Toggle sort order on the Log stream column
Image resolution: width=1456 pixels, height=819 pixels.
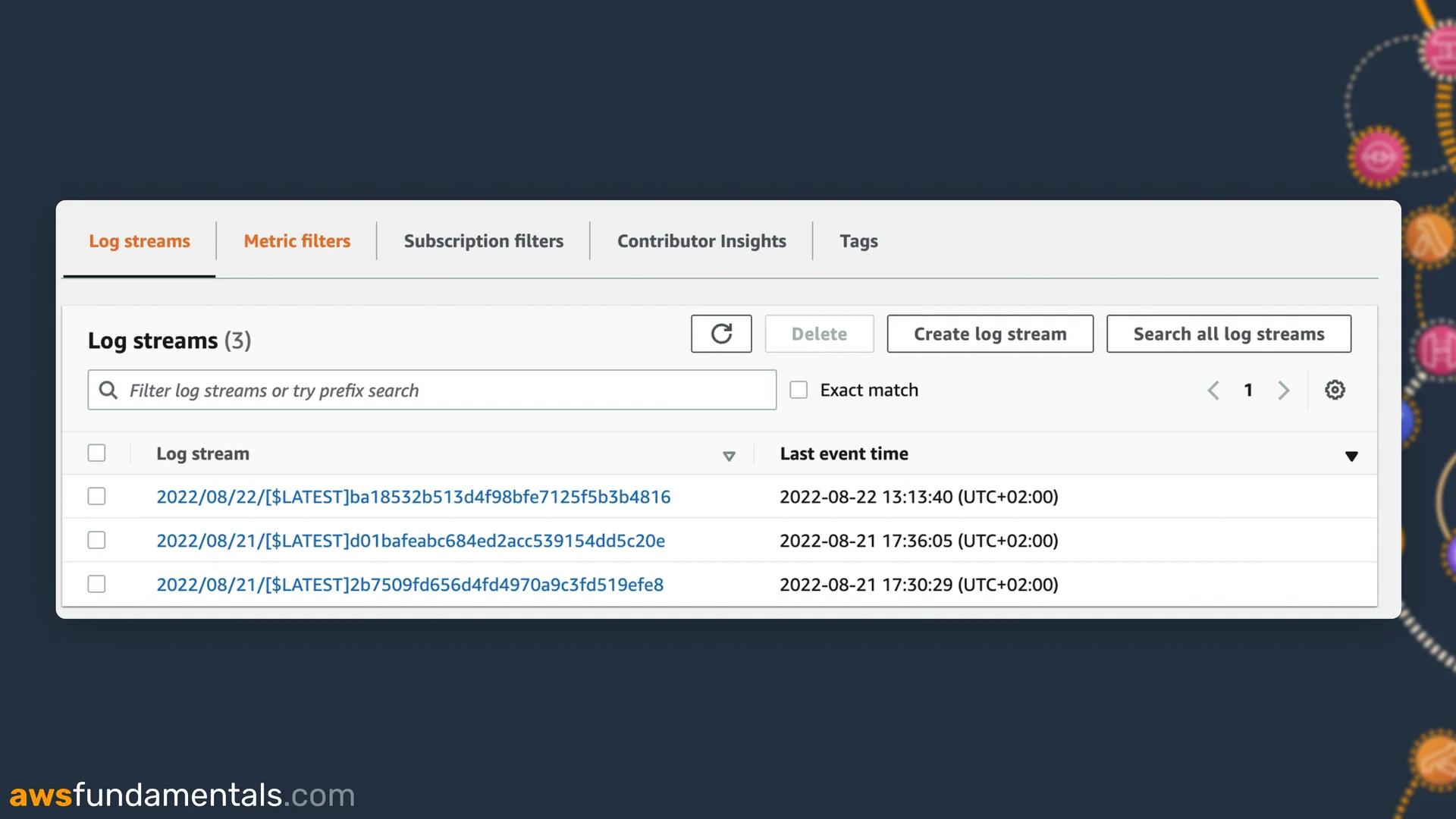point(730,456)
